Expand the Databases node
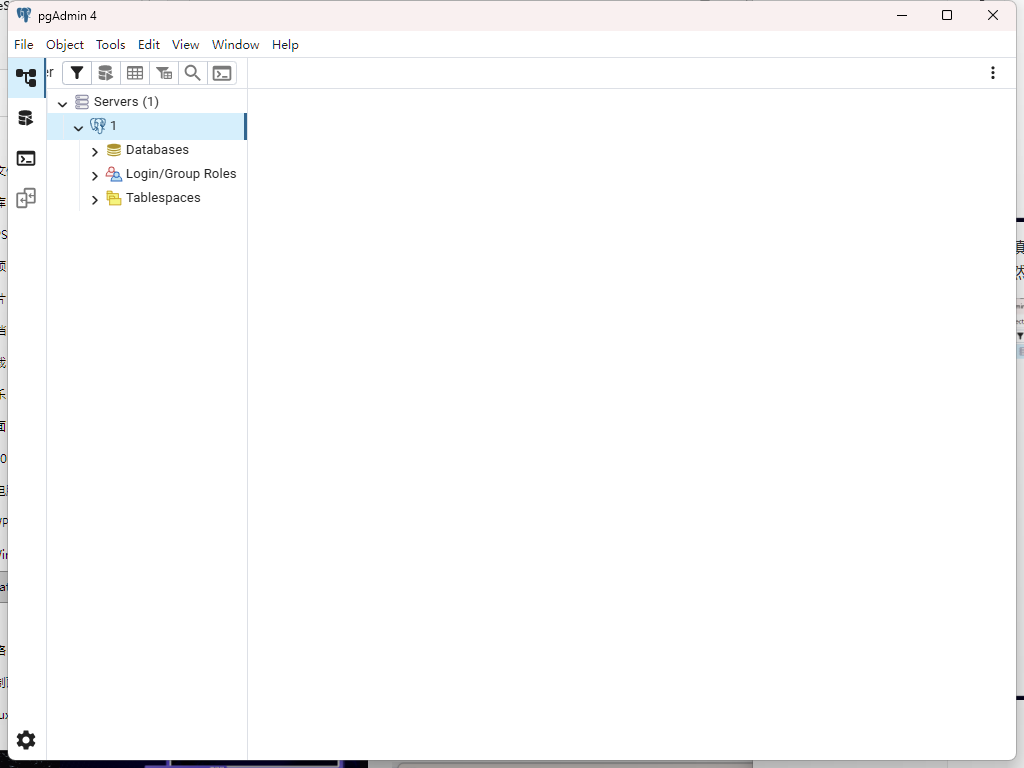This screenshot has height=768, width=1024. point(95,151)
